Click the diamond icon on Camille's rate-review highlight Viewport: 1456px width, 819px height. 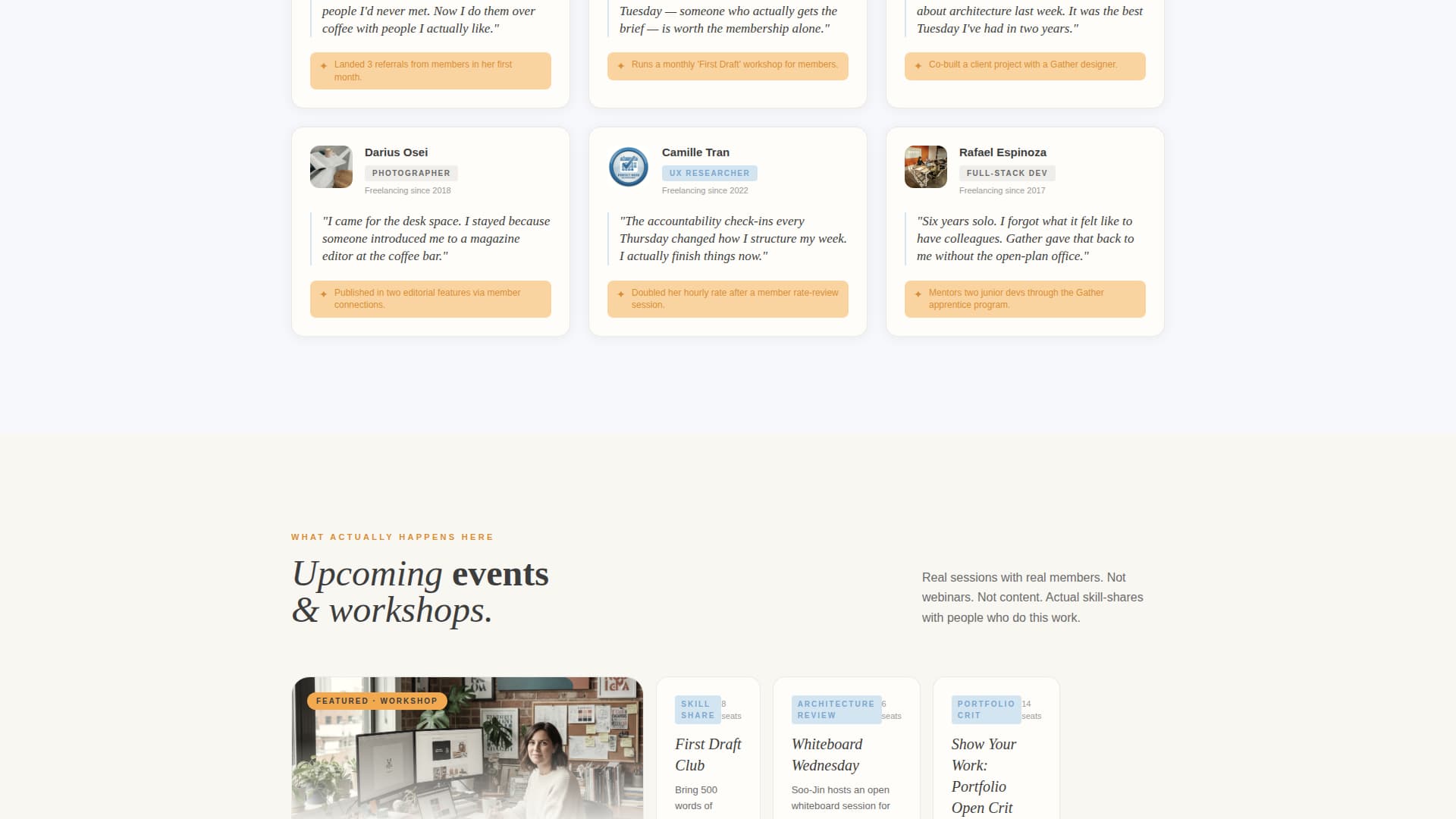click(x=623, y=293)
